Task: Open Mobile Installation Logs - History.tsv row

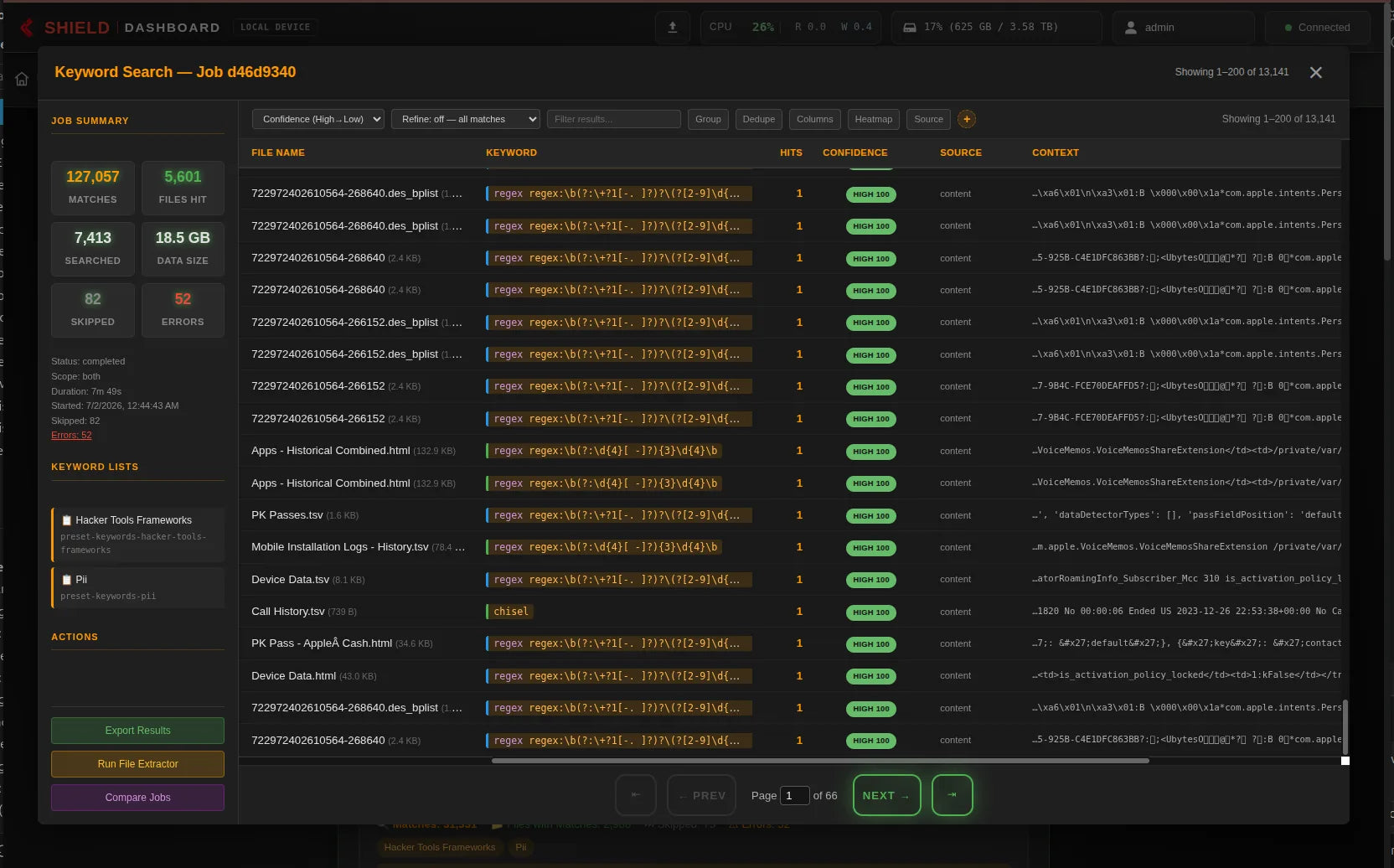Action: tap(789, 547)
